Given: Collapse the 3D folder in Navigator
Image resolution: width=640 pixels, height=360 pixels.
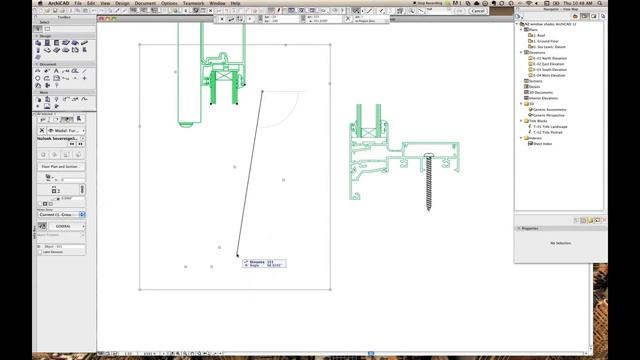Looking at the screenshot, I should (x=521, y=104).
